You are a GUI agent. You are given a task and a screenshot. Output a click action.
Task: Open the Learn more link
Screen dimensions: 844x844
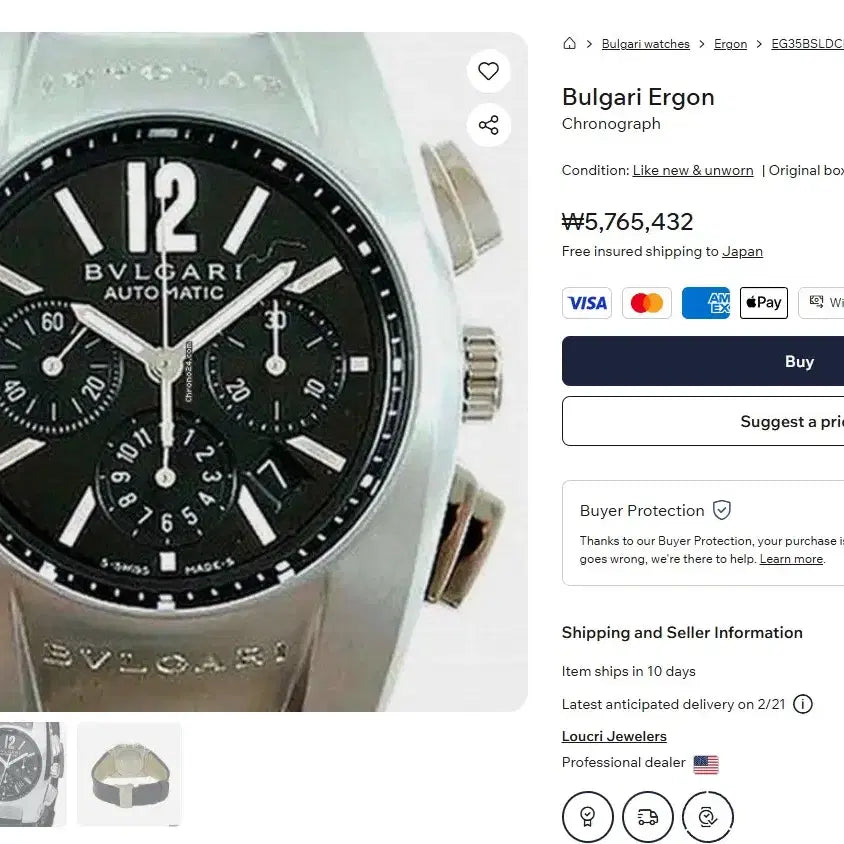coord(791,559)
